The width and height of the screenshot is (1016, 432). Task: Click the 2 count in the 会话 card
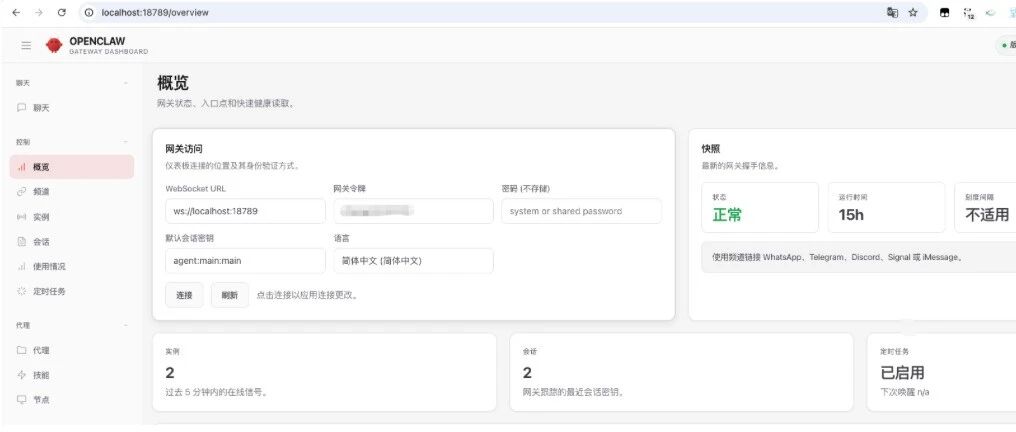[x=527, y=372]
